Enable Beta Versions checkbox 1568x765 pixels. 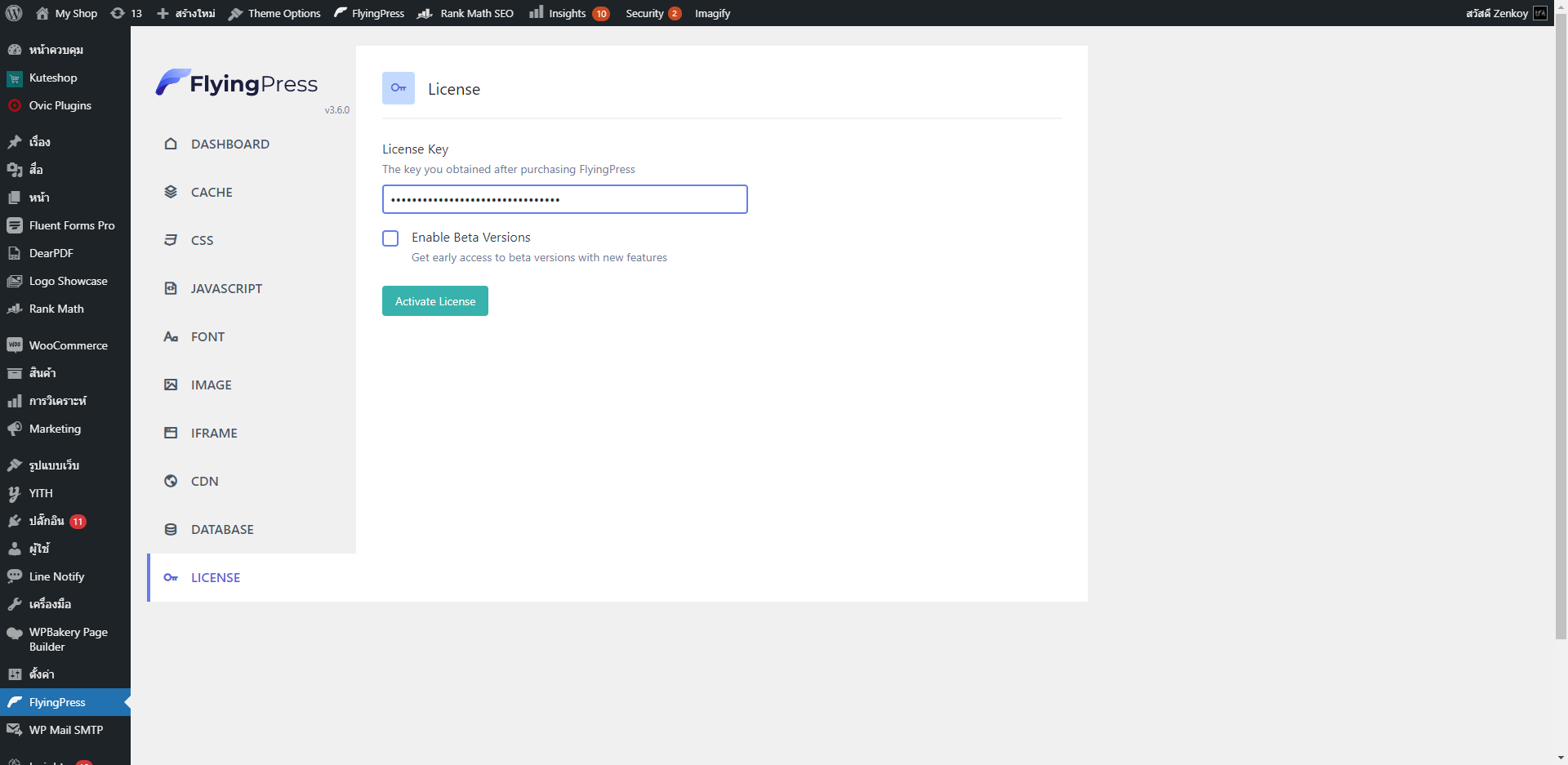[x=390, y=238]
